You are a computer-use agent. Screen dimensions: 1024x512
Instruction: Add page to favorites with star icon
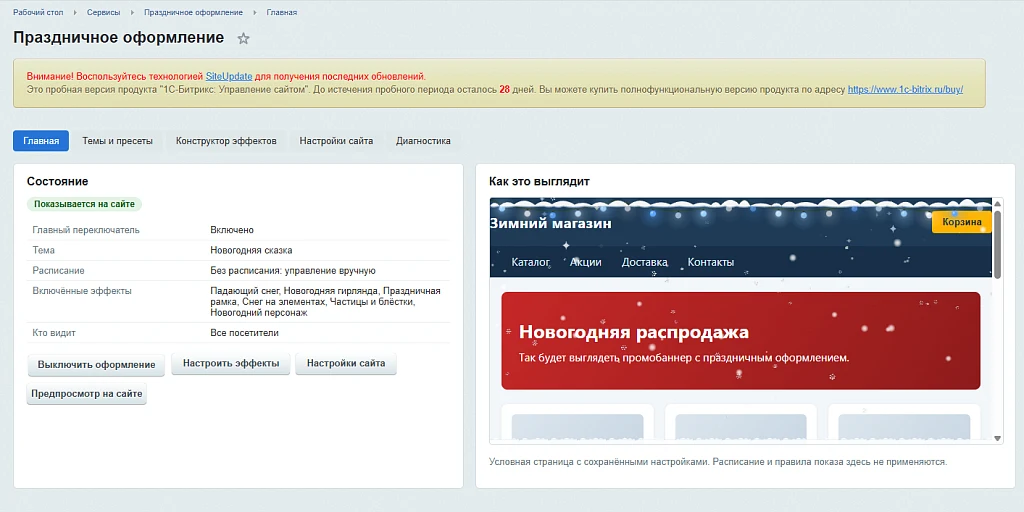pos(244,39)
